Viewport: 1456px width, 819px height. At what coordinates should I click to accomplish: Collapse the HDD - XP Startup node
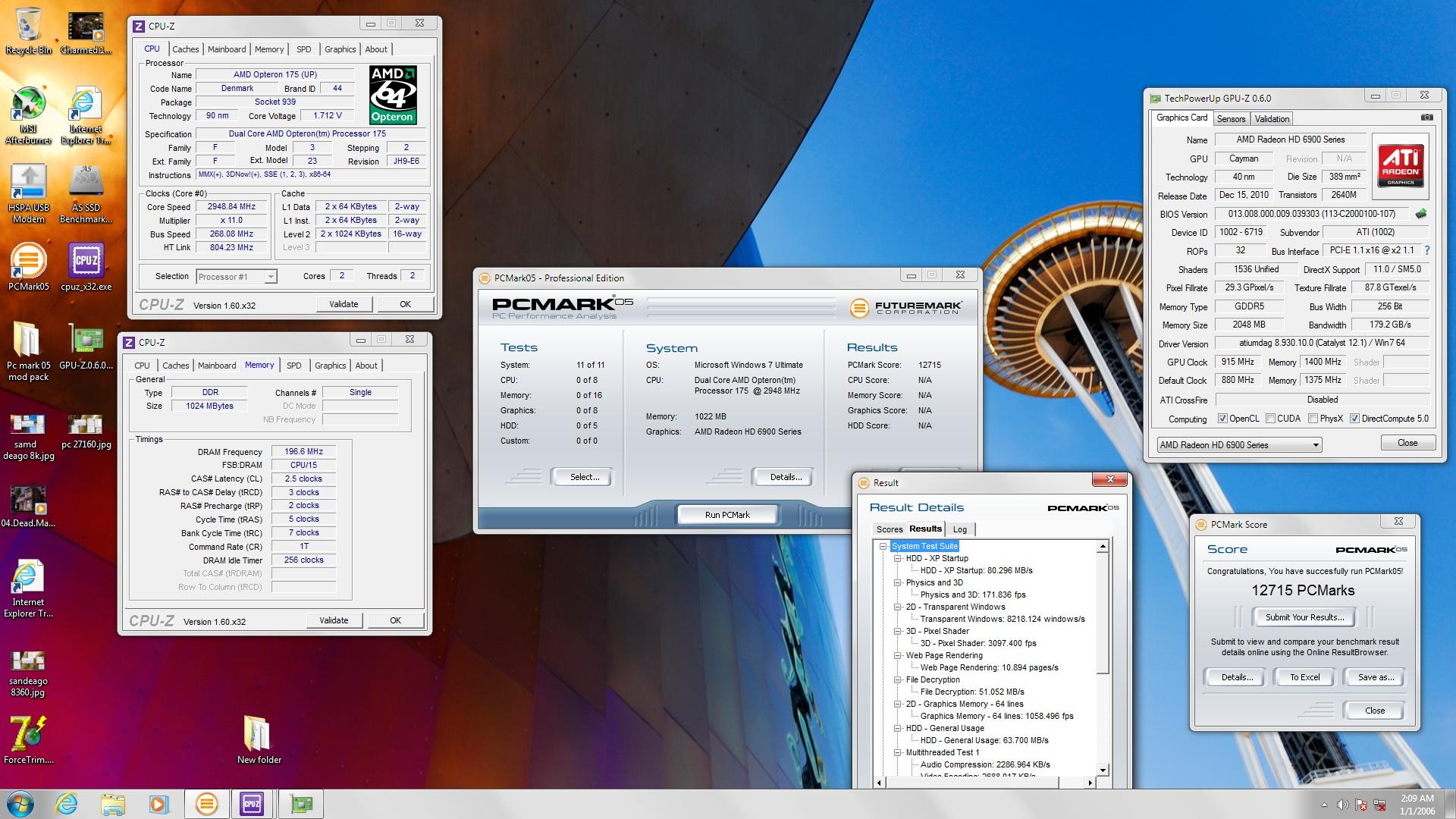[898, 558]
